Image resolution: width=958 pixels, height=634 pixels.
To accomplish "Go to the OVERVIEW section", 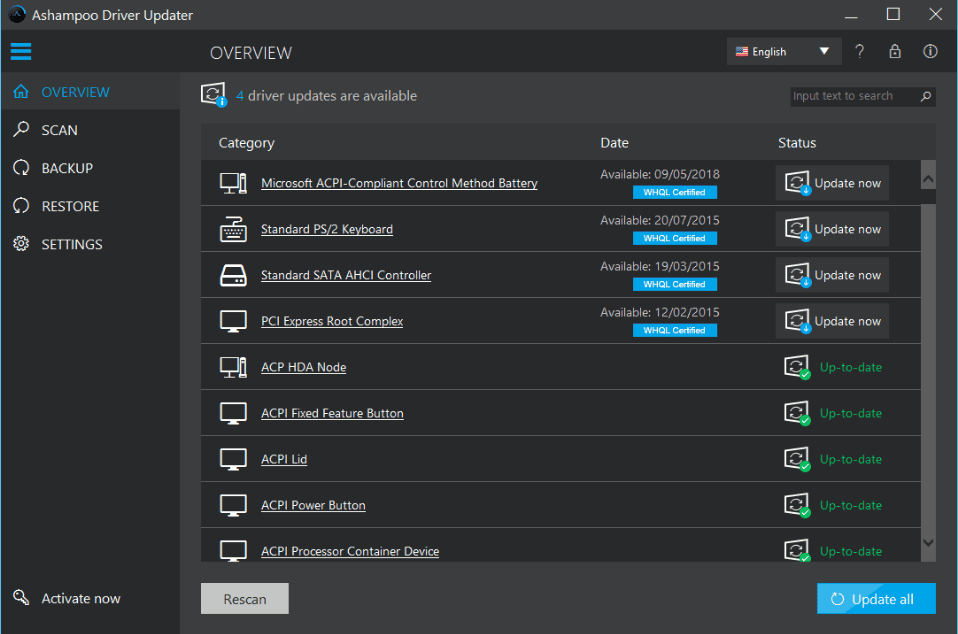I will point(90,92).
